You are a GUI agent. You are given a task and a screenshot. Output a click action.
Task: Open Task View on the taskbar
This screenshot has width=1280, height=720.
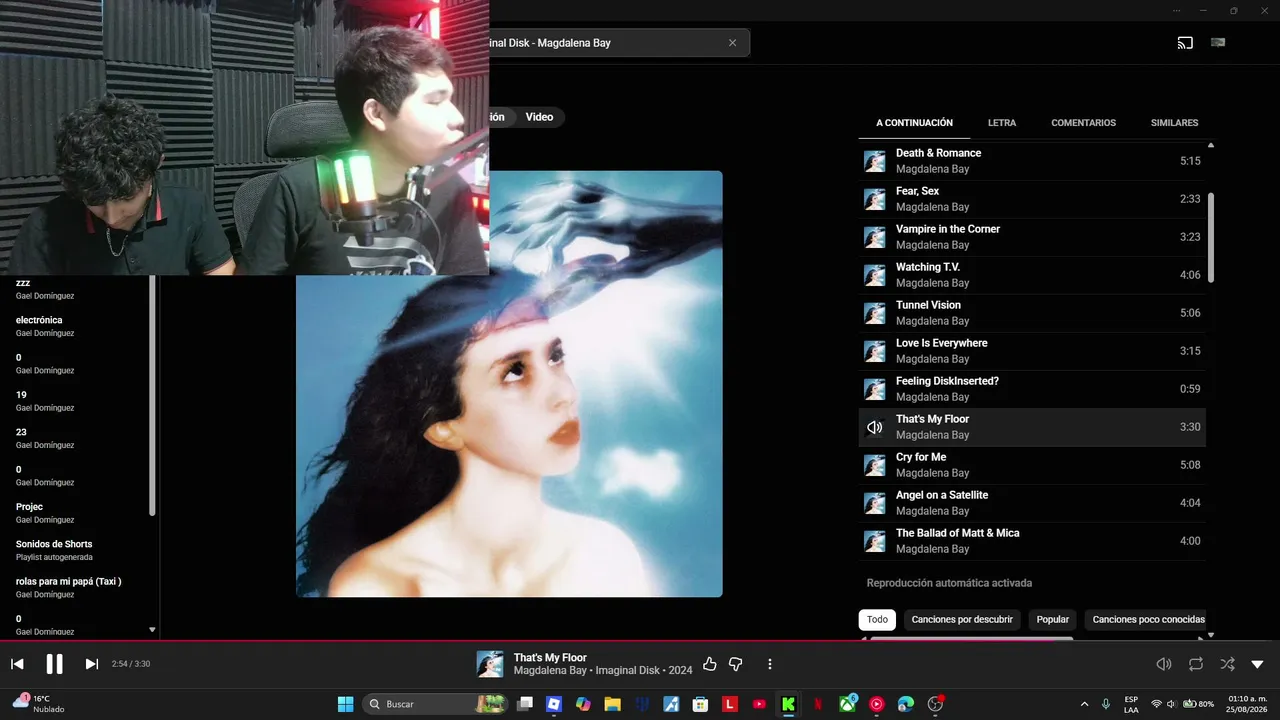[x=525, y=704]
